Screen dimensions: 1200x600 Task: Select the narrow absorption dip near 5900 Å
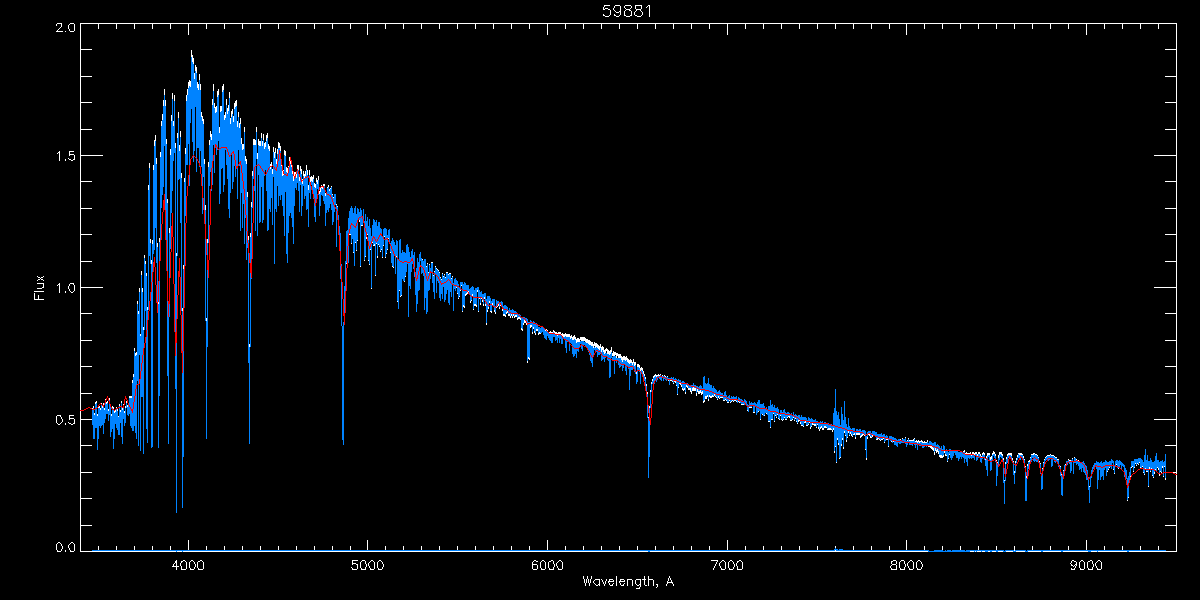pos(528,357)
